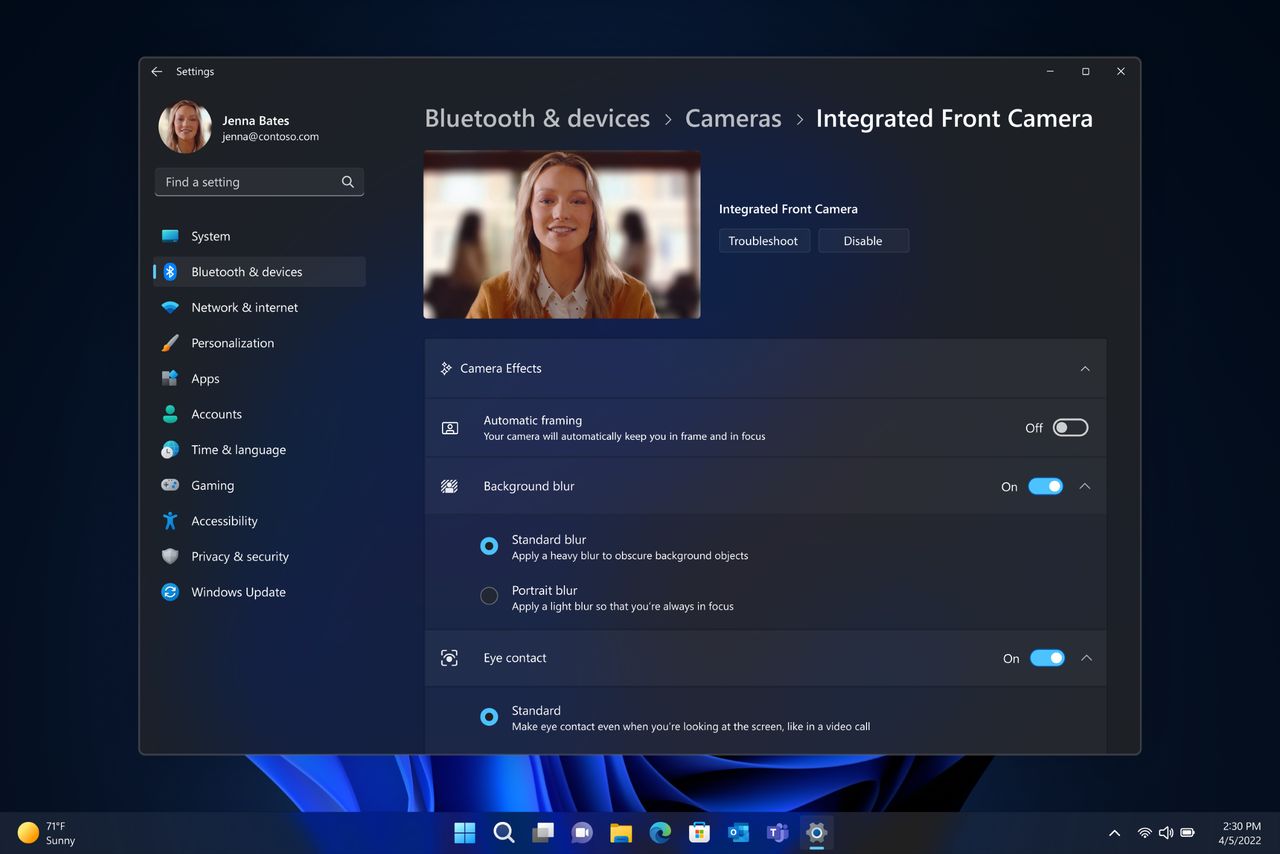Collapse the Eye contact section

(x=1085, y=658)
